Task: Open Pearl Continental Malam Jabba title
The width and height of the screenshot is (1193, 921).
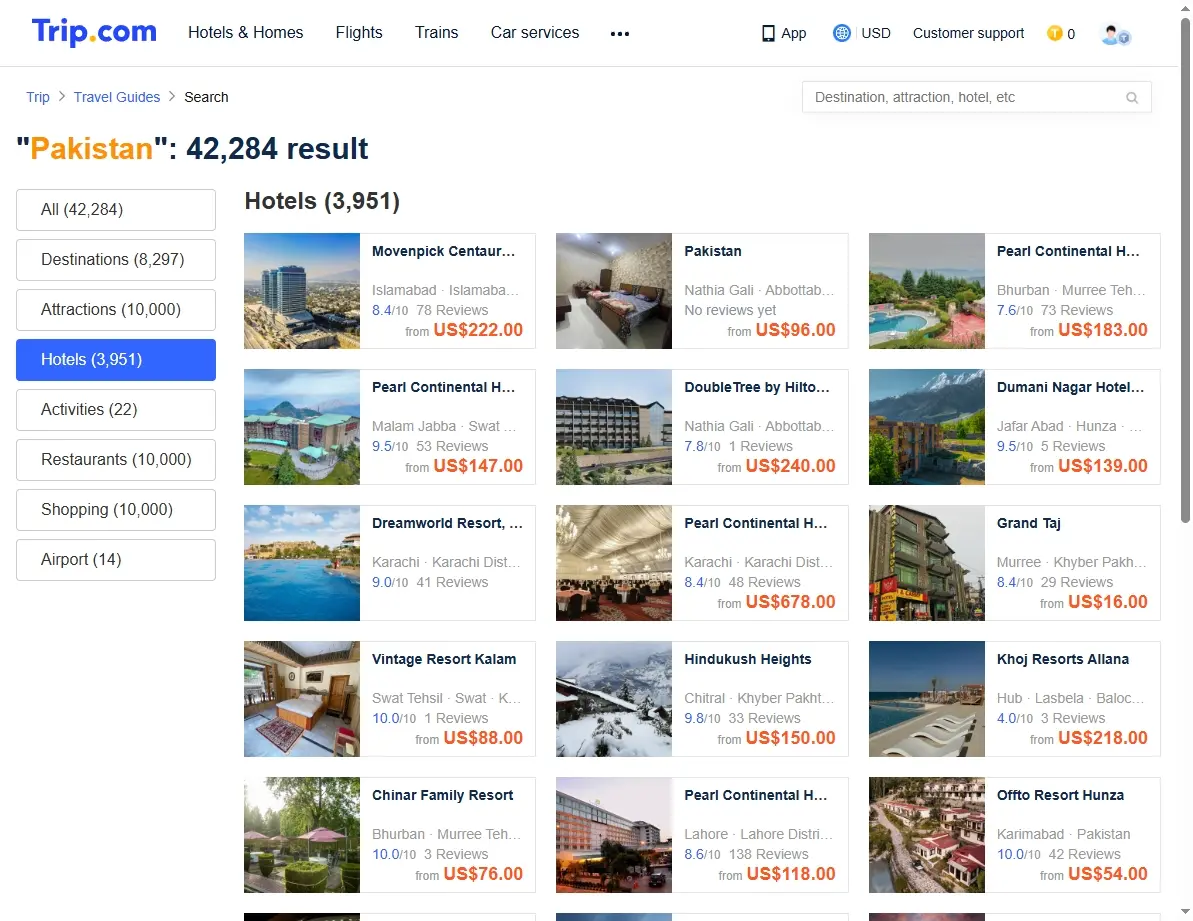Action: coord(444,388)
